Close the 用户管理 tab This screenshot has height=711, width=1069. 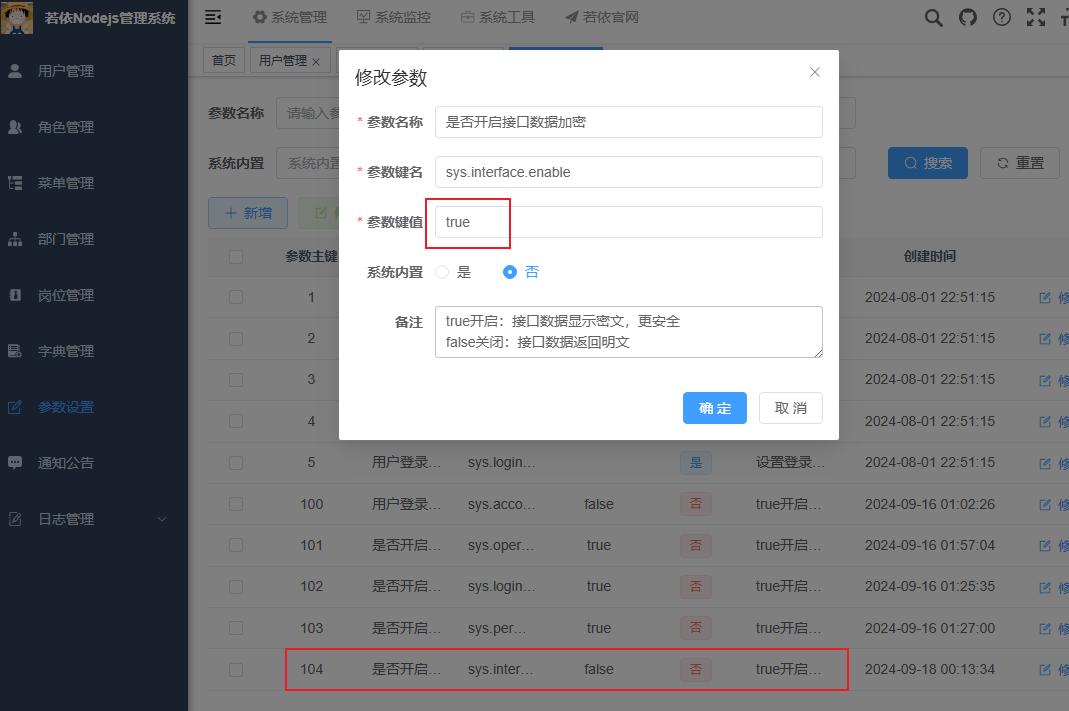(x=316, y=59)
